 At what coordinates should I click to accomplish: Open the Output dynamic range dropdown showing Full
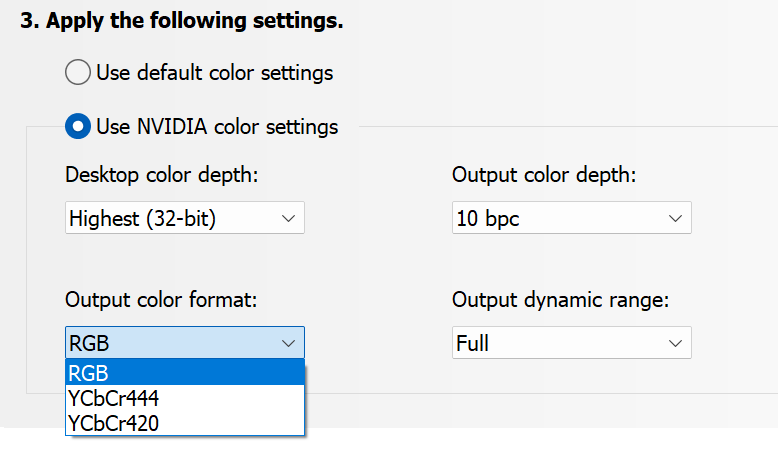click(x=571, y=343)
